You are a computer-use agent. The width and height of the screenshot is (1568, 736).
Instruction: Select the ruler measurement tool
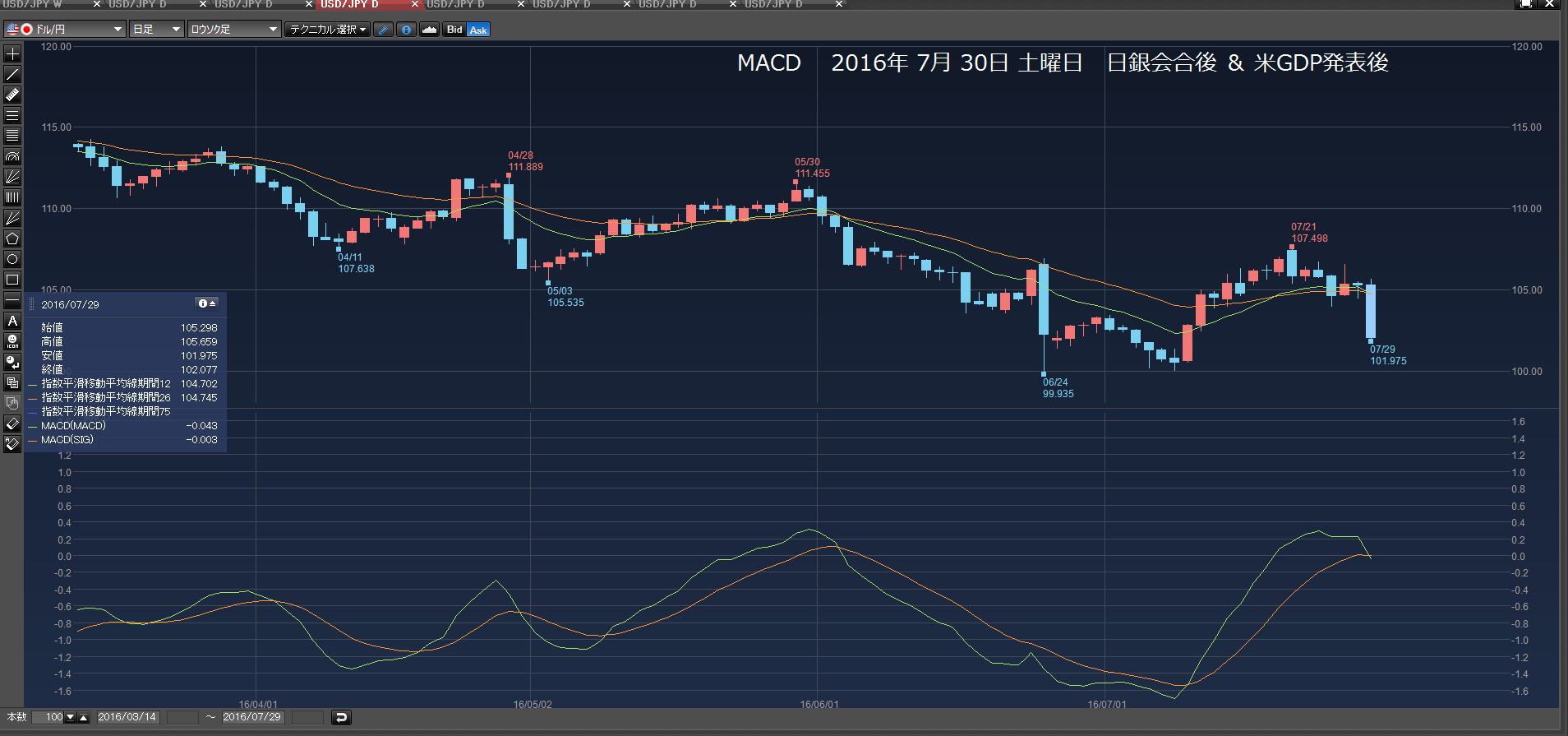click(x=12, y=95)
